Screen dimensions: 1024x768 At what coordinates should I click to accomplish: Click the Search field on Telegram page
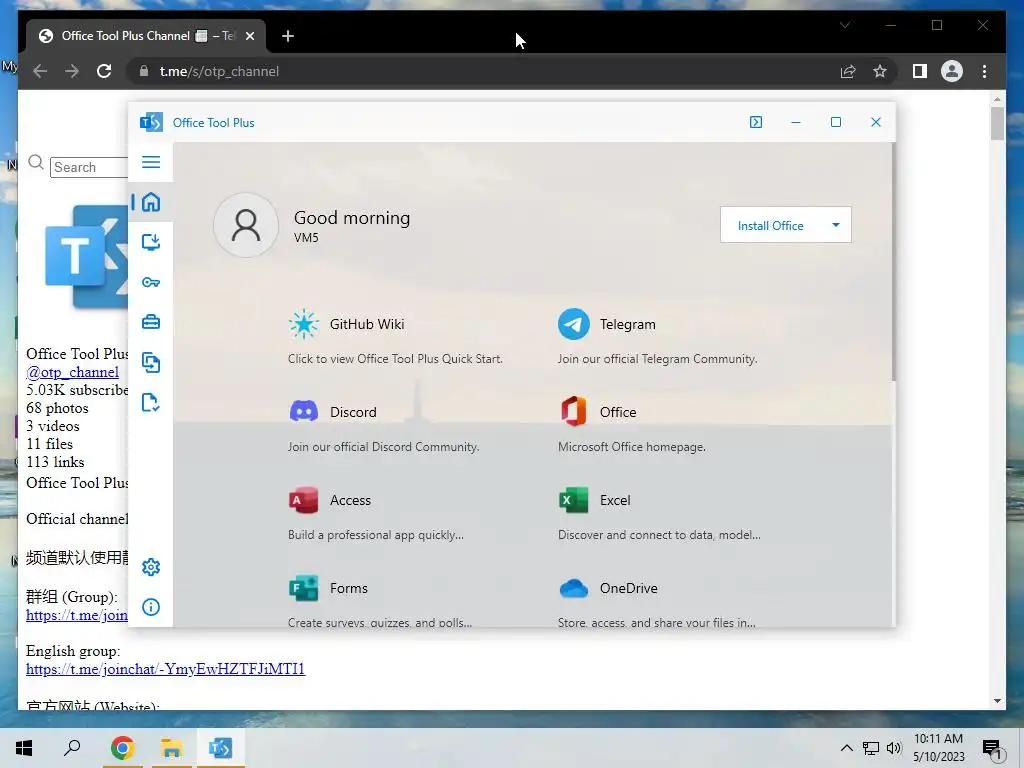[x=89, y=167]
